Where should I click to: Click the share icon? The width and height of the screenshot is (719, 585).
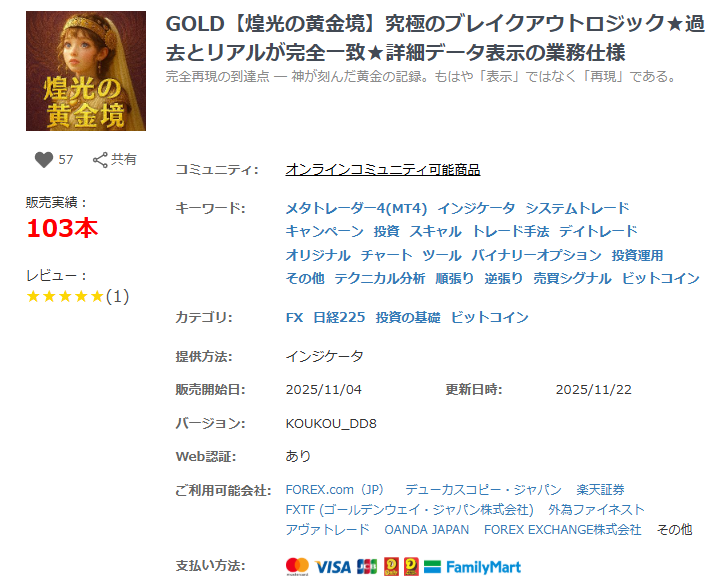[x=100, y=160]
